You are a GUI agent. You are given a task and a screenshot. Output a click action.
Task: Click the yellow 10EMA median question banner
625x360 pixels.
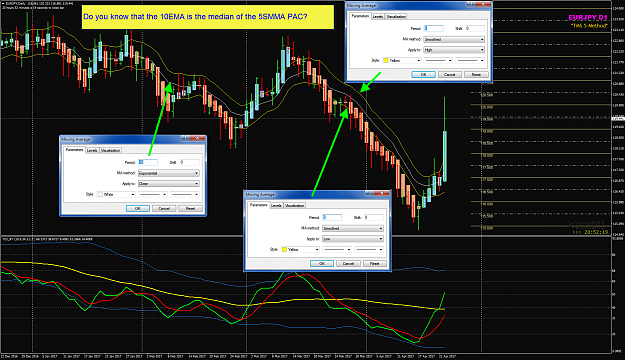point(208,17)
